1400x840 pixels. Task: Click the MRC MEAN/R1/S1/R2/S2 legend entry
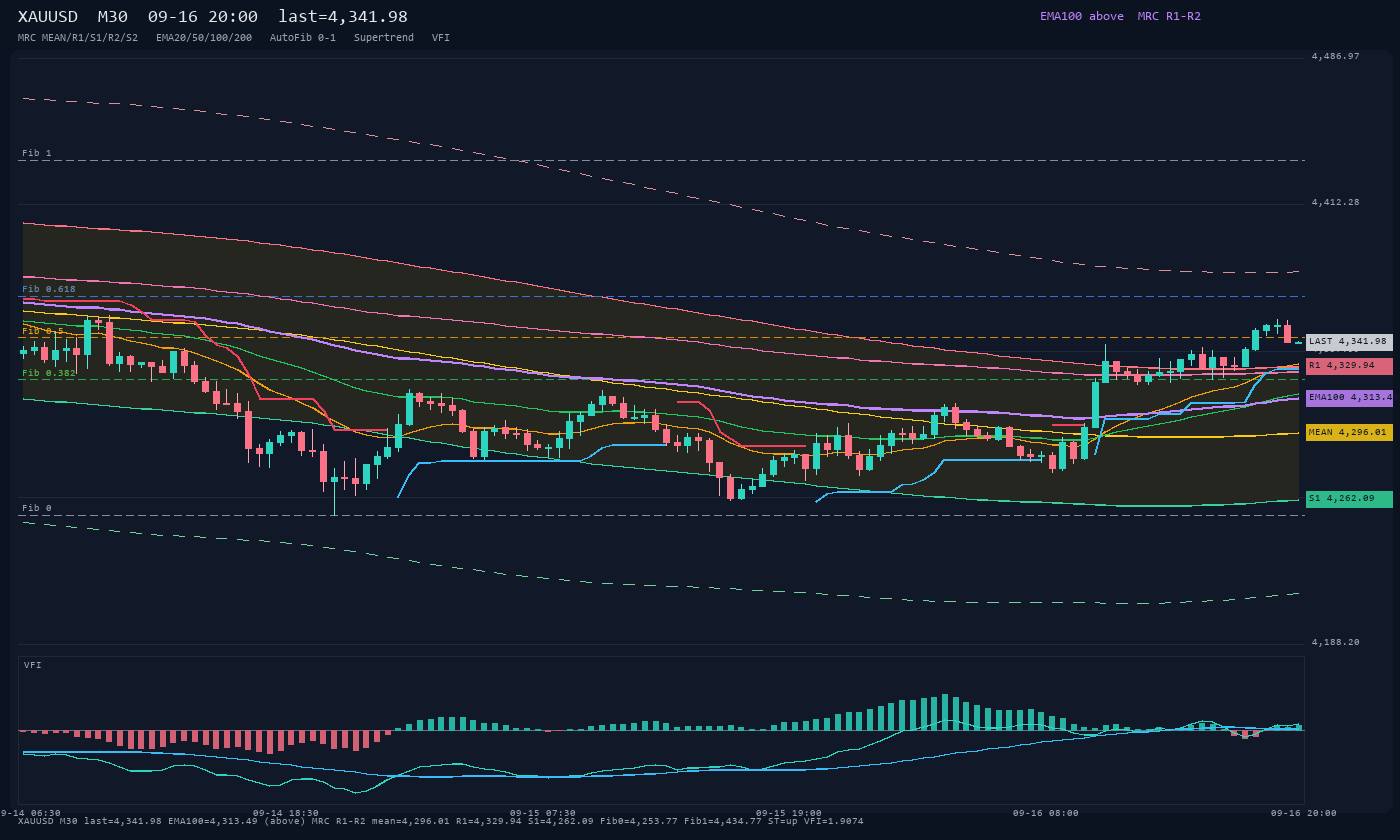click(78, 37)
